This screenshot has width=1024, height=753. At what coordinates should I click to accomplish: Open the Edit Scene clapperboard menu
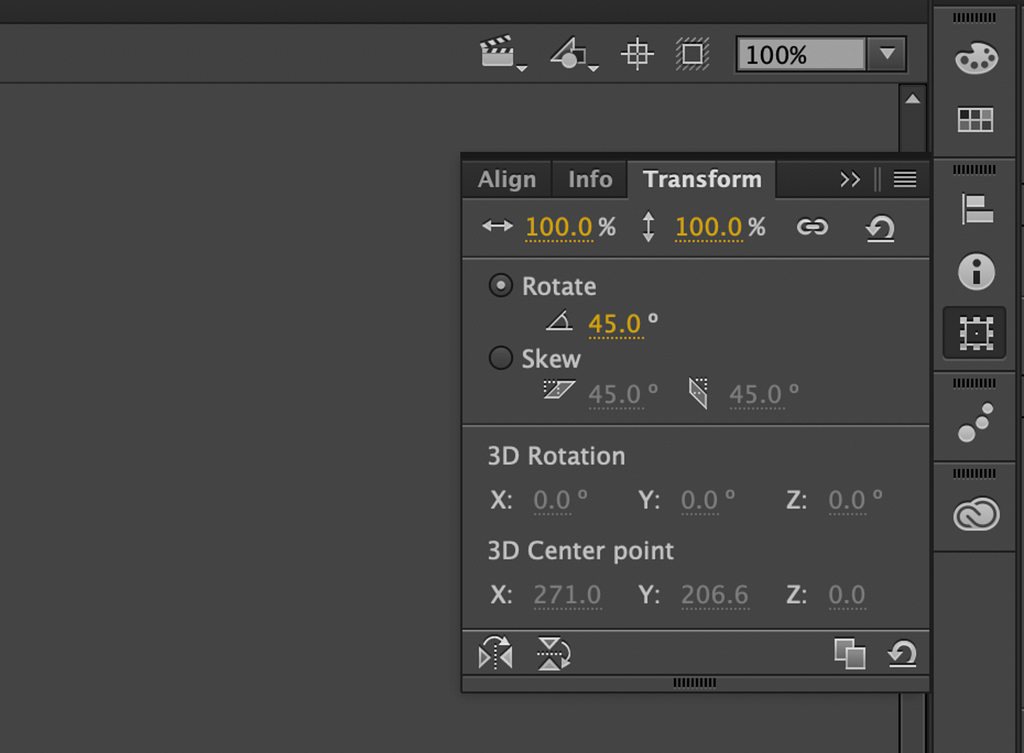502,53
